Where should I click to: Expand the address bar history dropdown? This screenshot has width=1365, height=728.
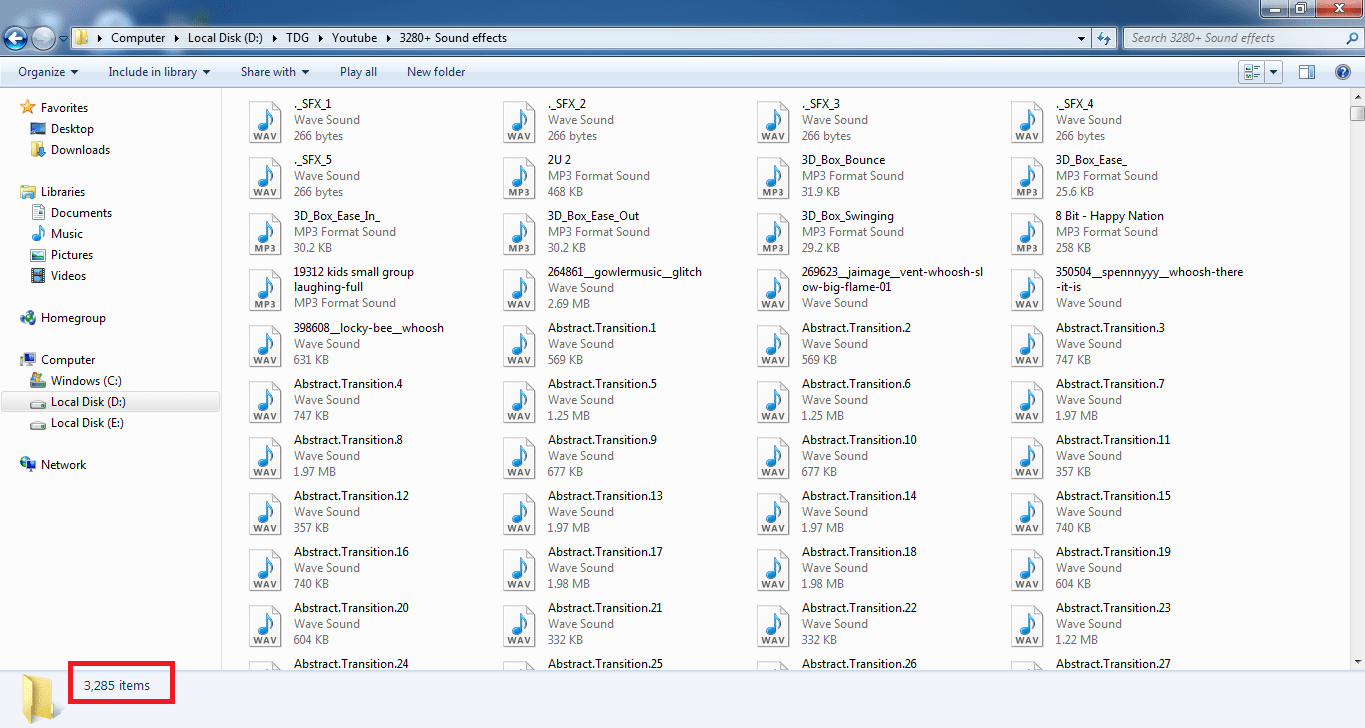[1082, 38]
